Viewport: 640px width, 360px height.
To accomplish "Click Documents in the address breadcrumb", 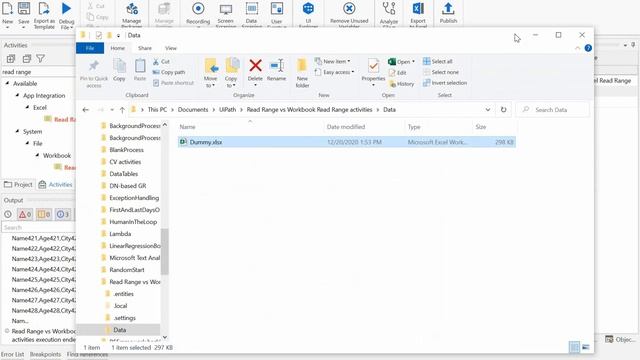I will (x=193, y=110).
